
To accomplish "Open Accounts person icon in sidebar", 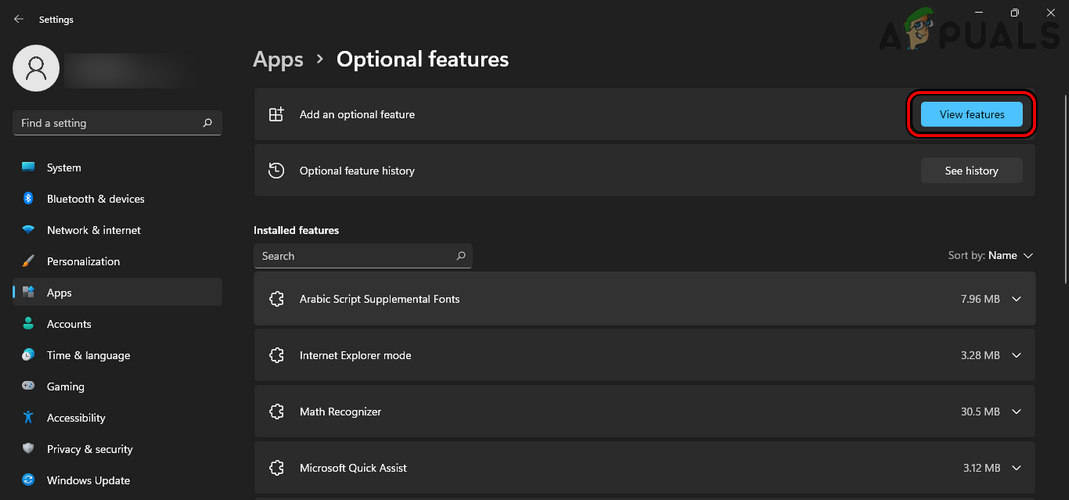I will click(28, 324).
